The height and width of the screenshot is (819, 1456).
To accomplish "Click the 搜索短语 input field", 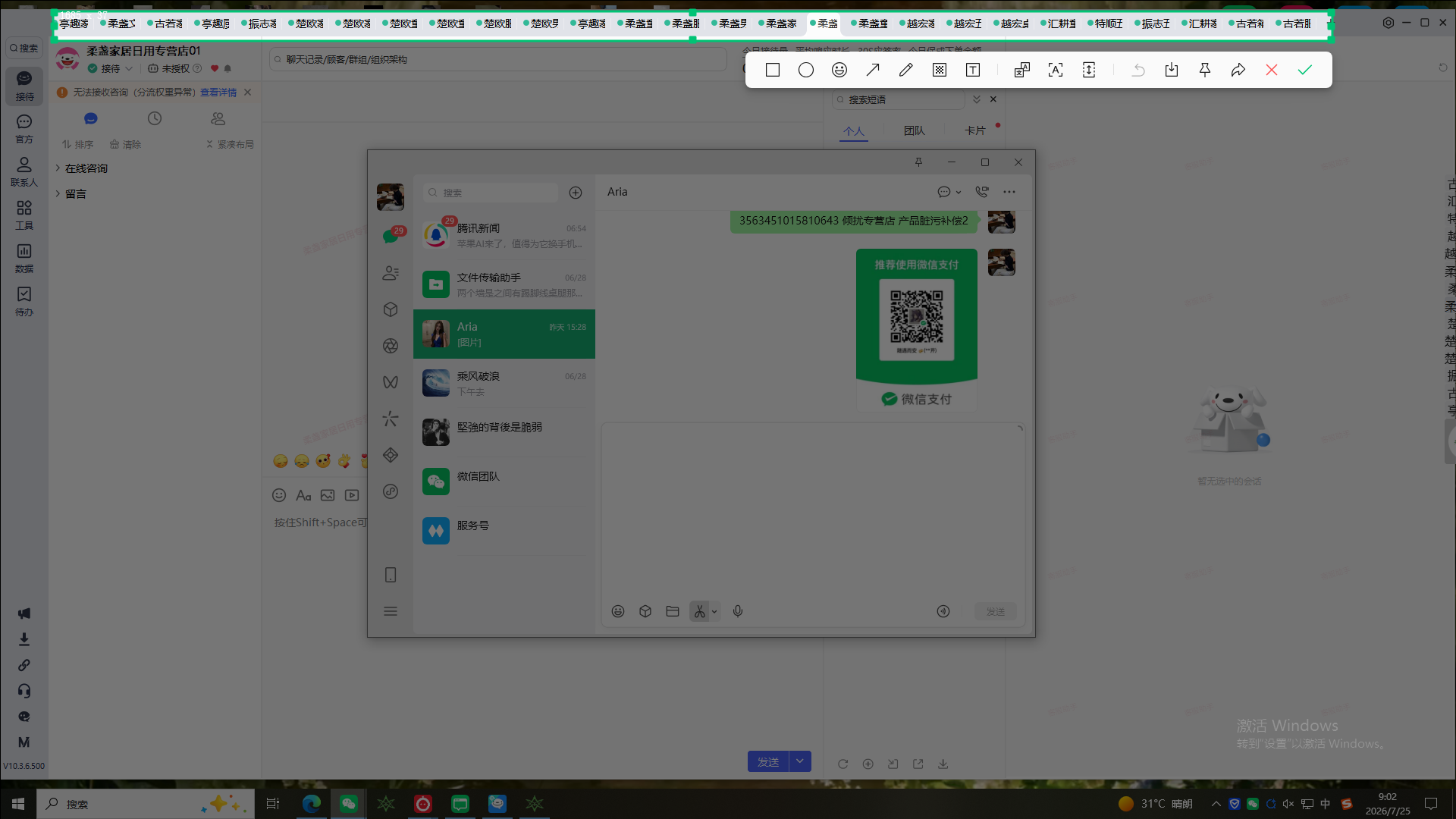I will (899, 99).
